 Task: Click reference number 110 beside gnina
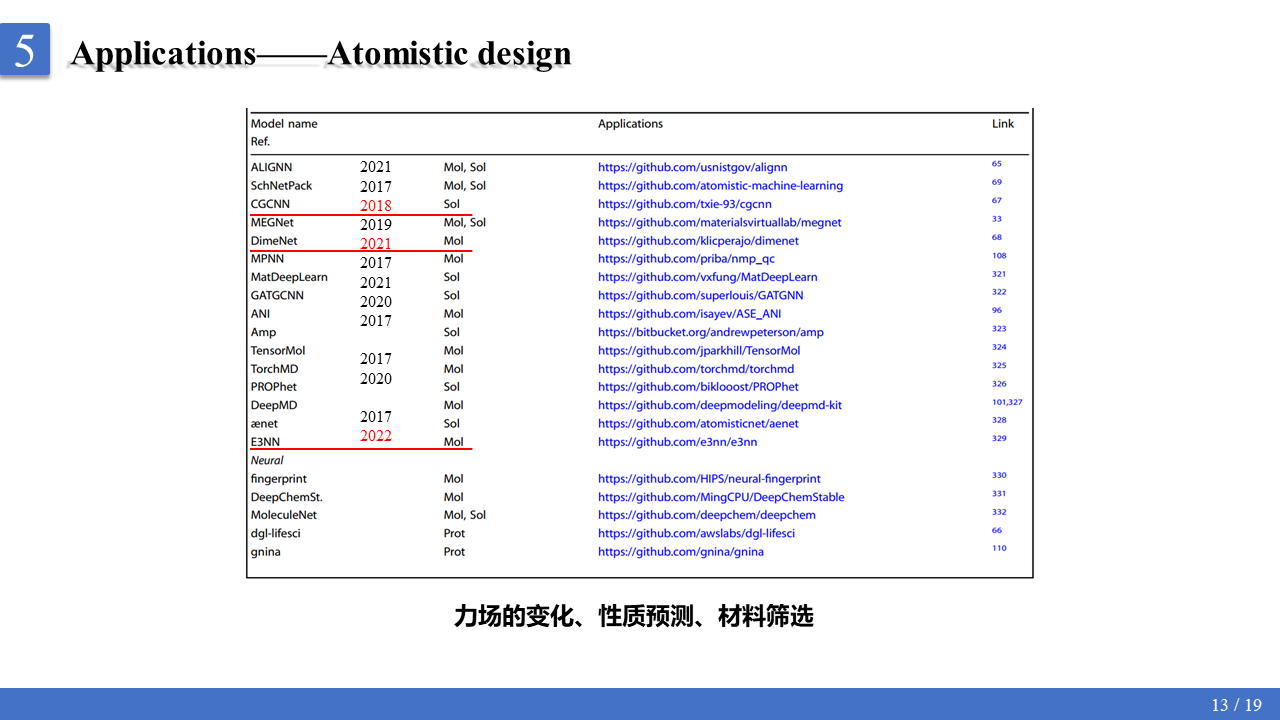(999, 548)
